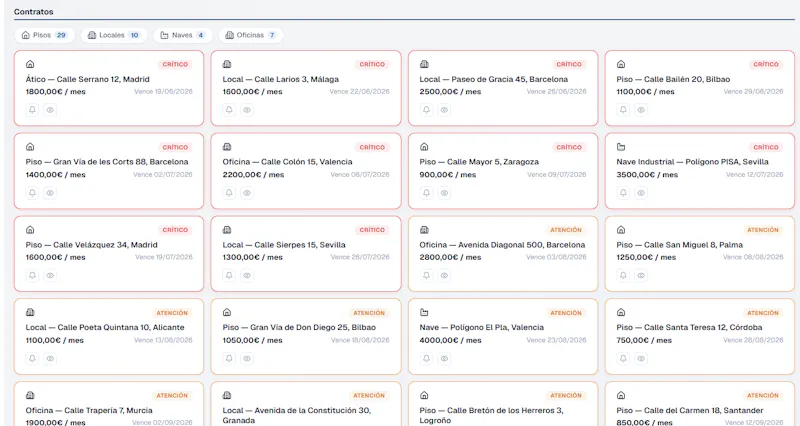
Task: Click eye icon on Local Calle Sierpes card
Action: (247, 275)
